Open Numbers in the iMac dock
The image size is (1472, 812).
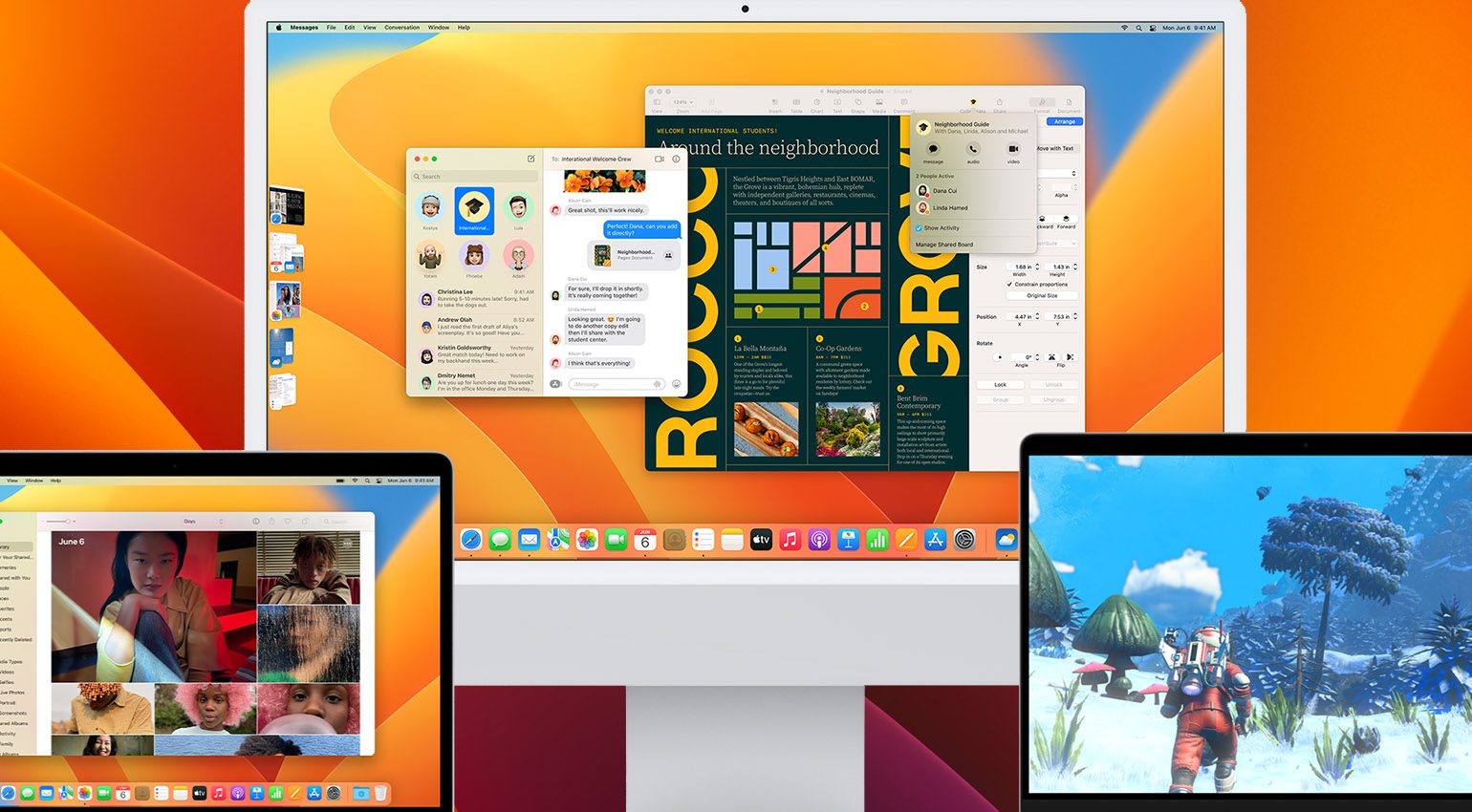(877, 540)
